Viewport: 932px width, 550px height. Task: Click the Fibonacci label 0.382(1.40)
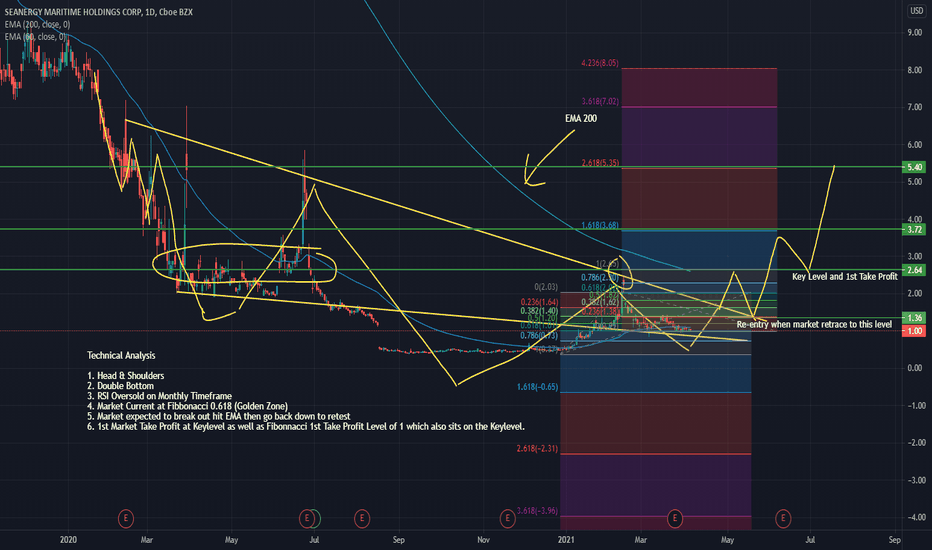click(539, 311)
